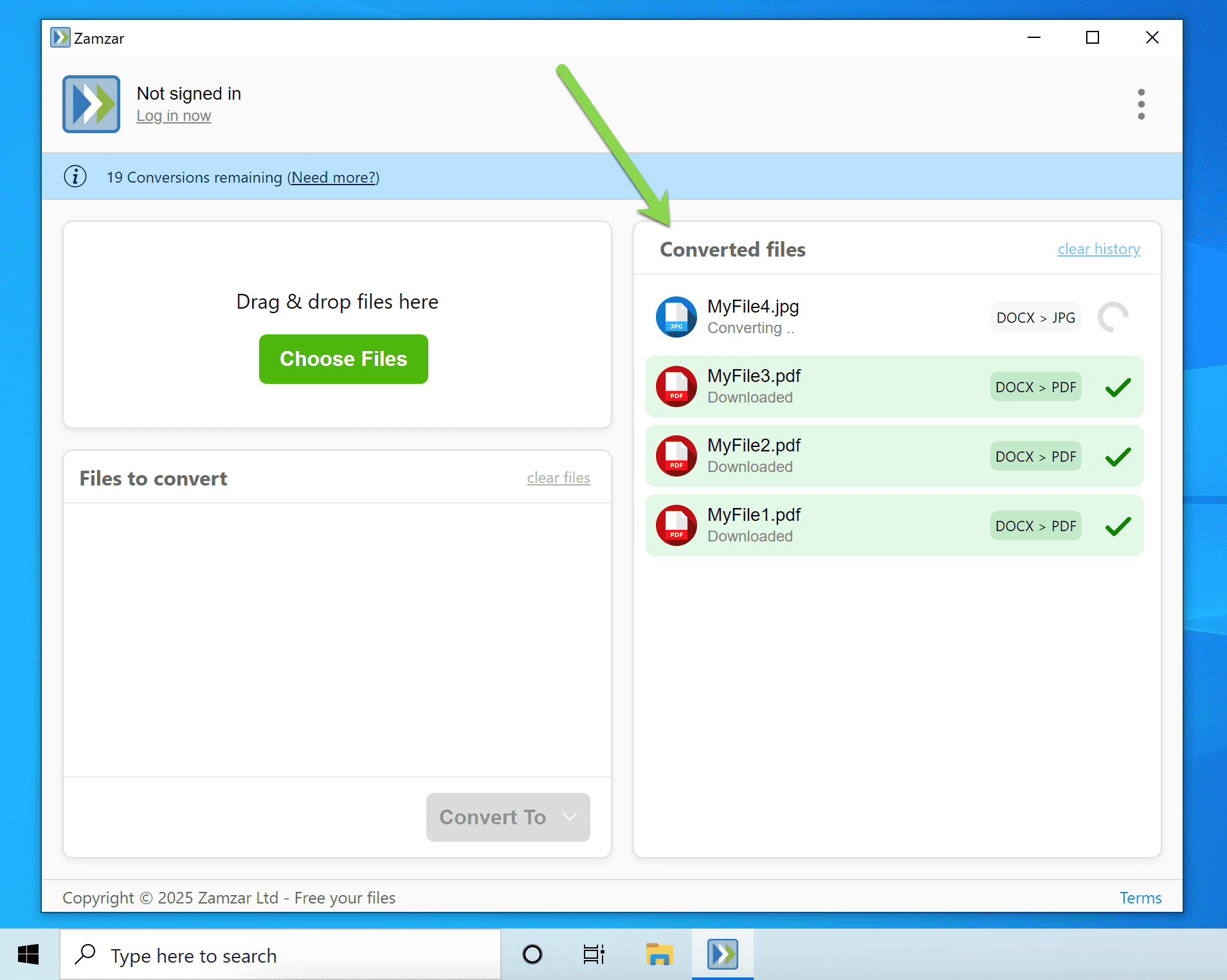Open the three-dot options menu
Screen dimensions: 1227x980
click(x=1141, y=104)
